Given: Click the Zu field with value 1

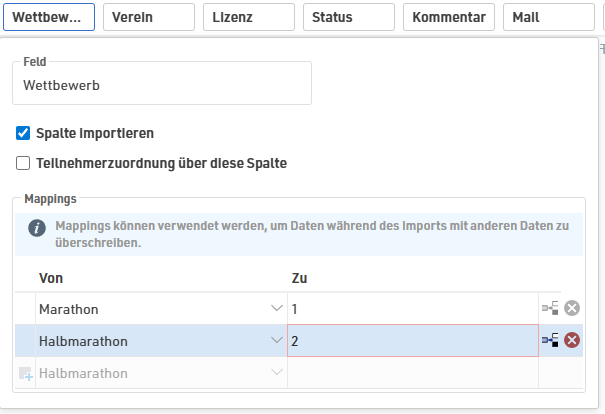Looking at the screenshot, I should click(x=412, y=309).
